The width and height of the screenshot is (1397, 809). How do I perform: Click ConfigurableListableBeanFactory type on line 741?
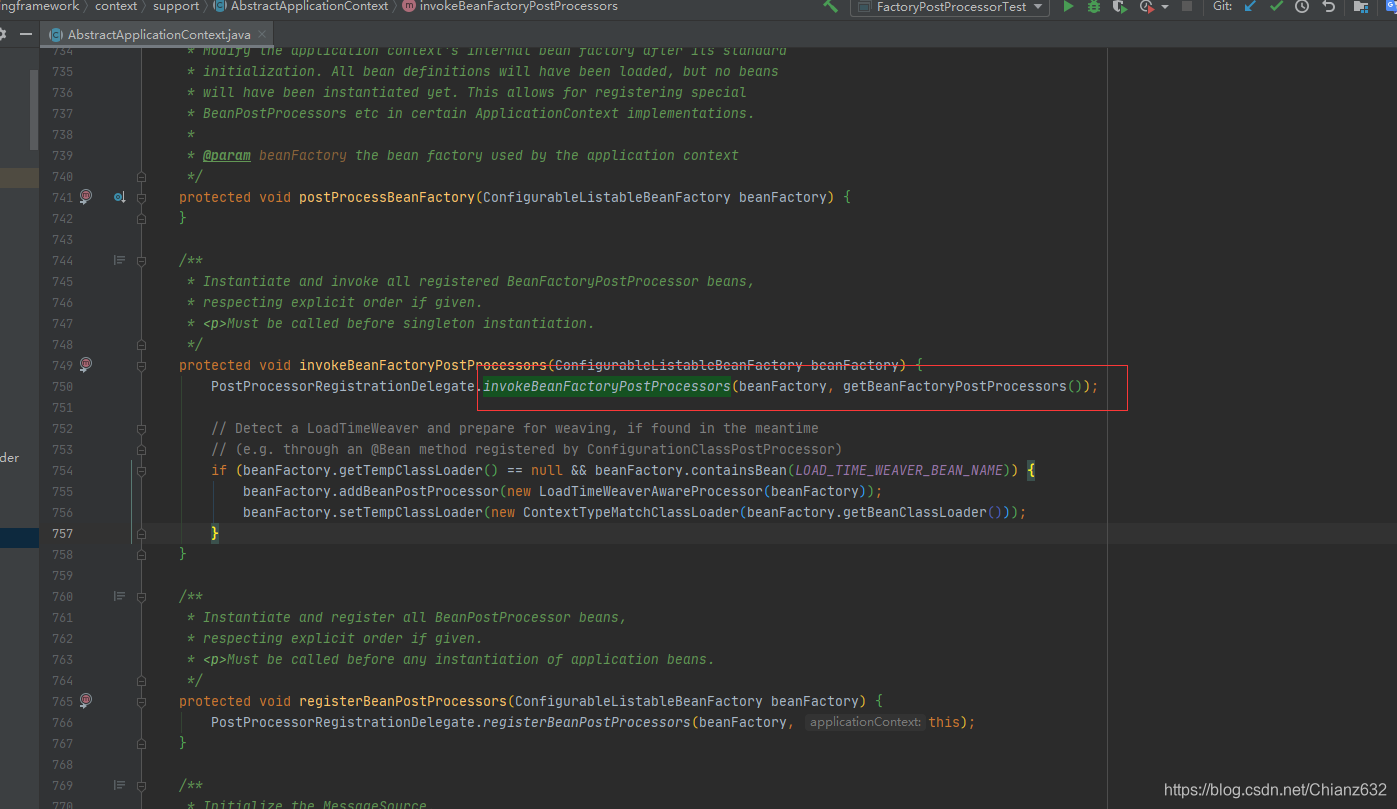pos(607,197)
